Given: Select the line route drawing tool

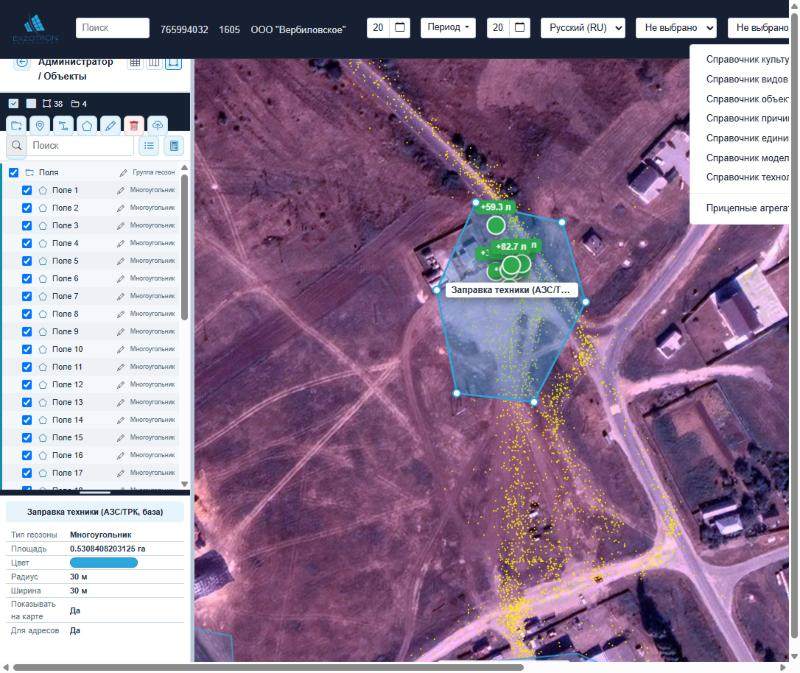Looking at the screenshot, I should [63, 125].
